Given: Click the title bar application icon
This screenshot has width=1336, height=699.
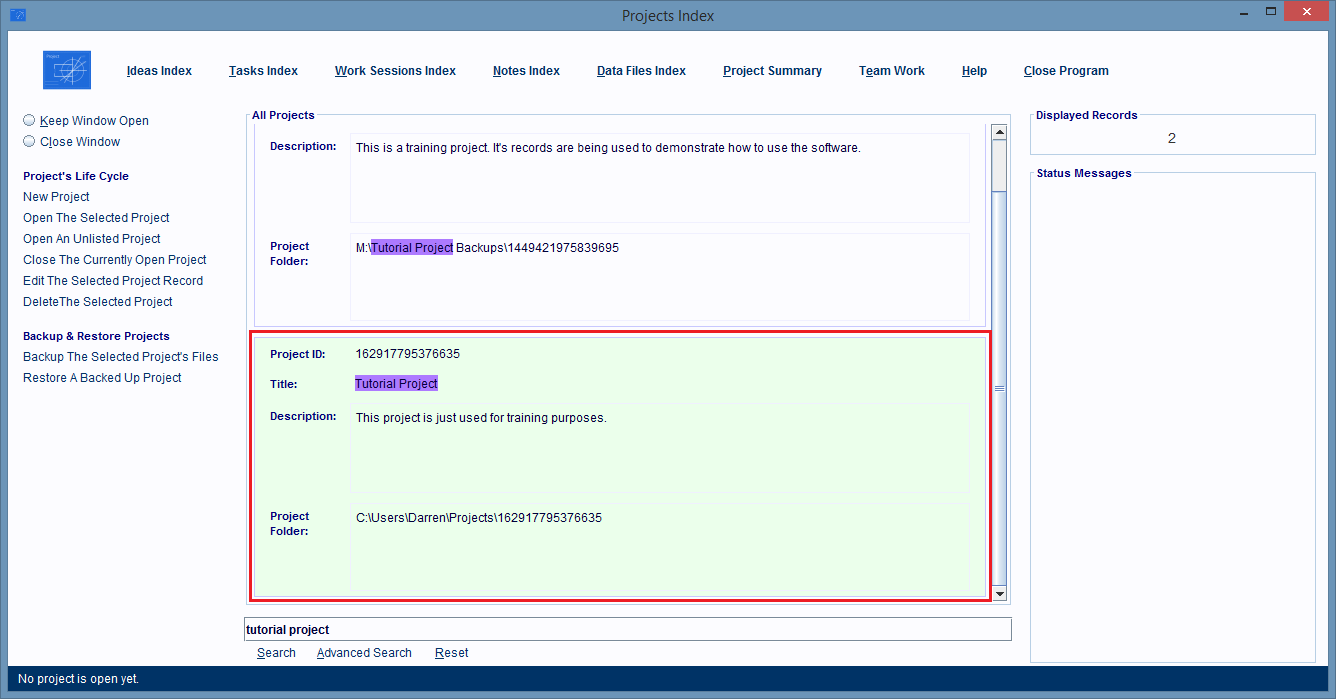Looking at the screenshot, I should (17, 15).
